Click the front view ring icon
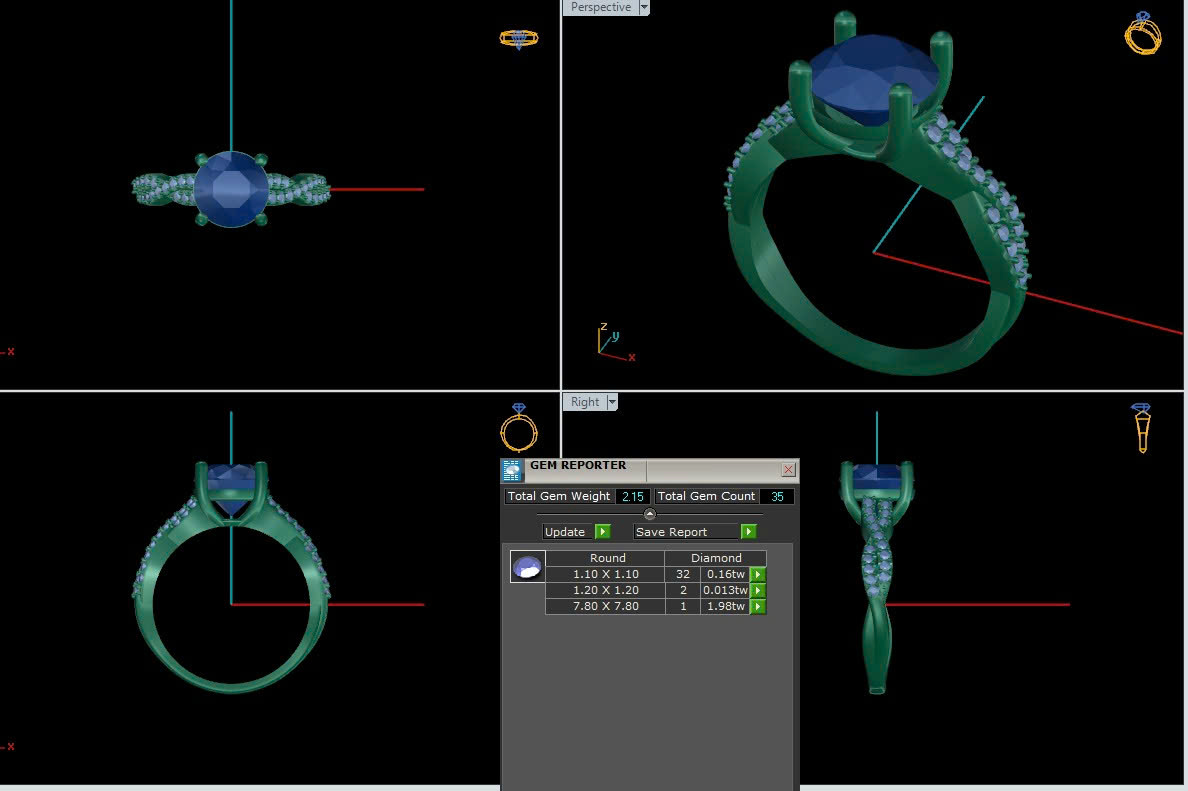 tap(518, 429)
